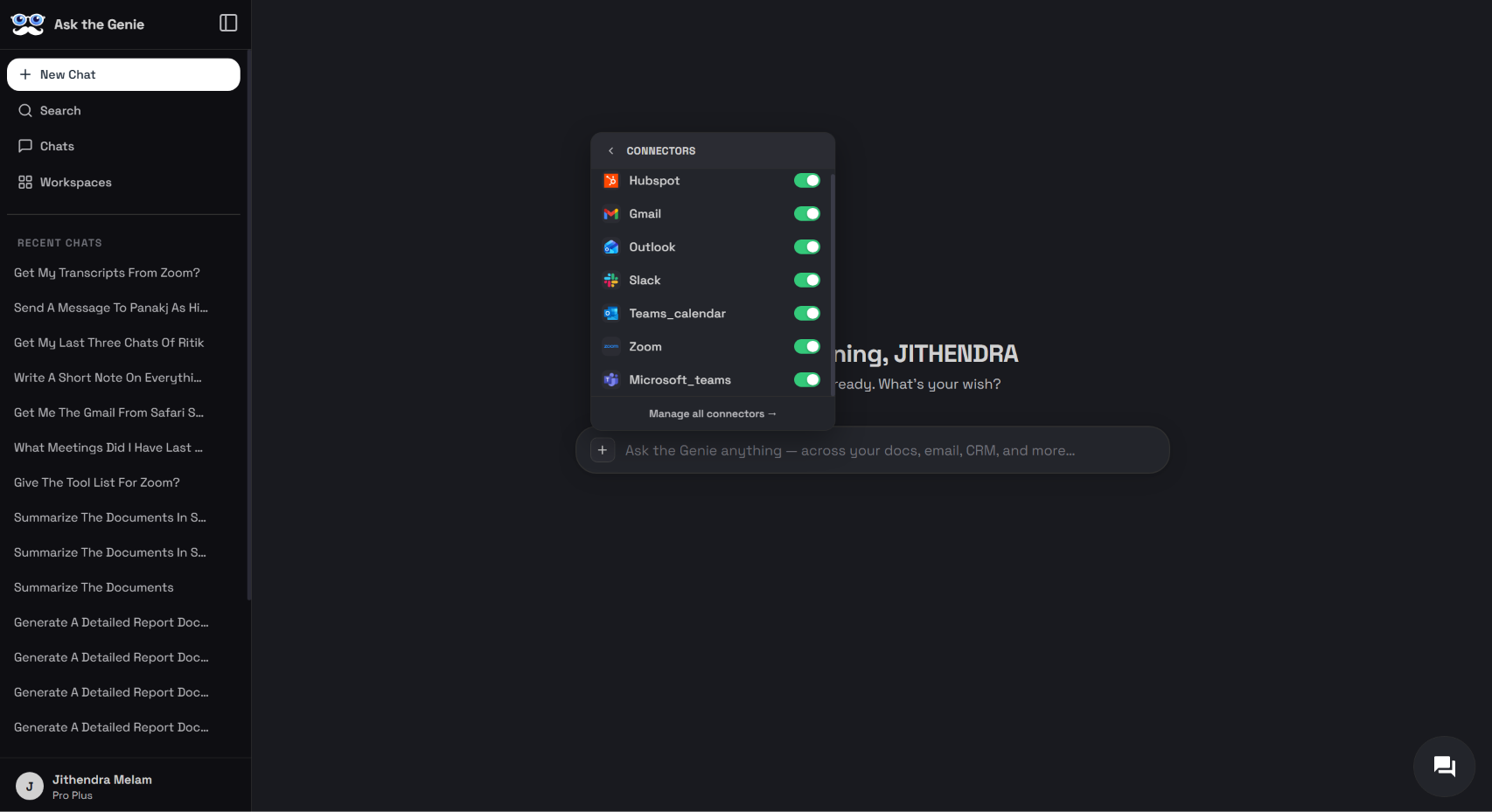Open Jithendra Melam profile menu
Viewport: 1492px width, 812px height.
coord(125,786)
